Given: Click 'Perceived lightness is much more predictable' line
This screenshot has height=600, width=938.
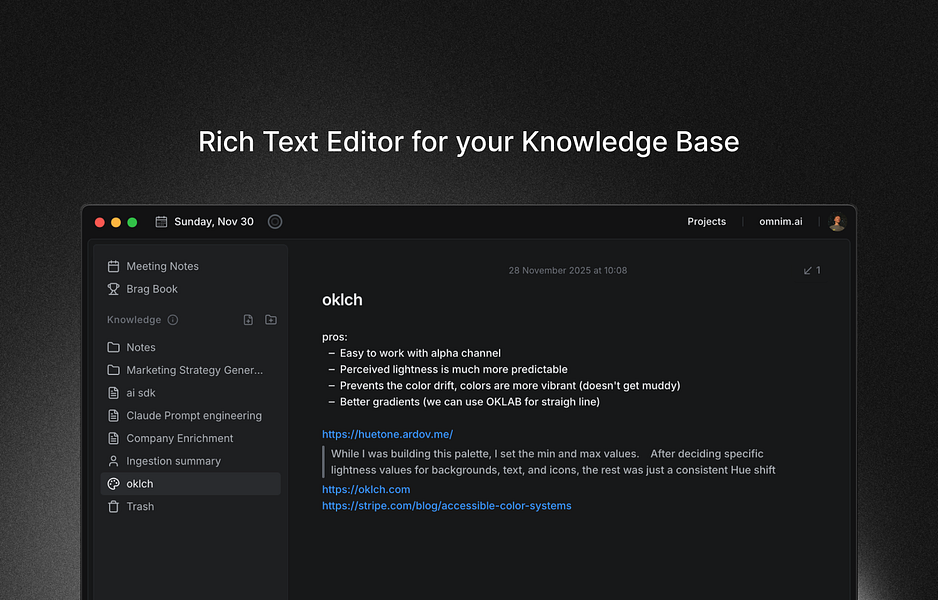Looking at the screenshot, I should click(453, 370).
